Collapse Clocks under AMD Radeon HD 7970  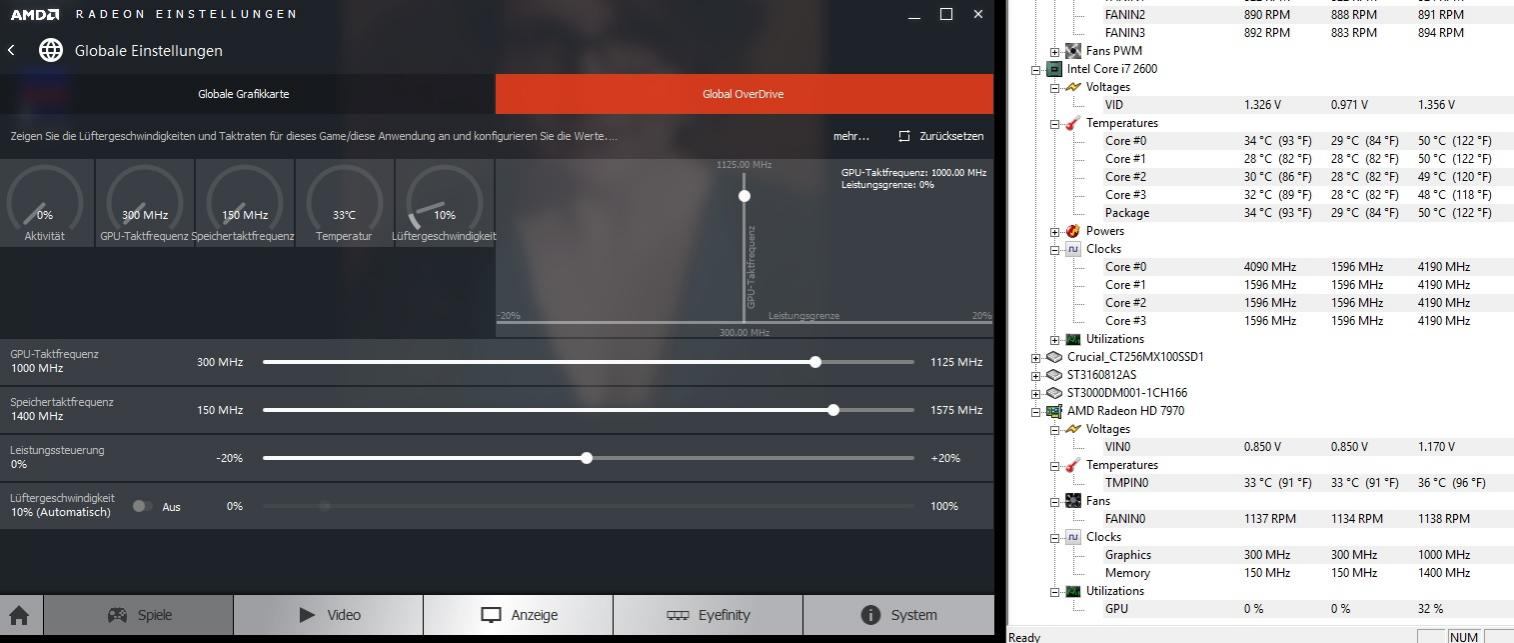point(1055,537)
